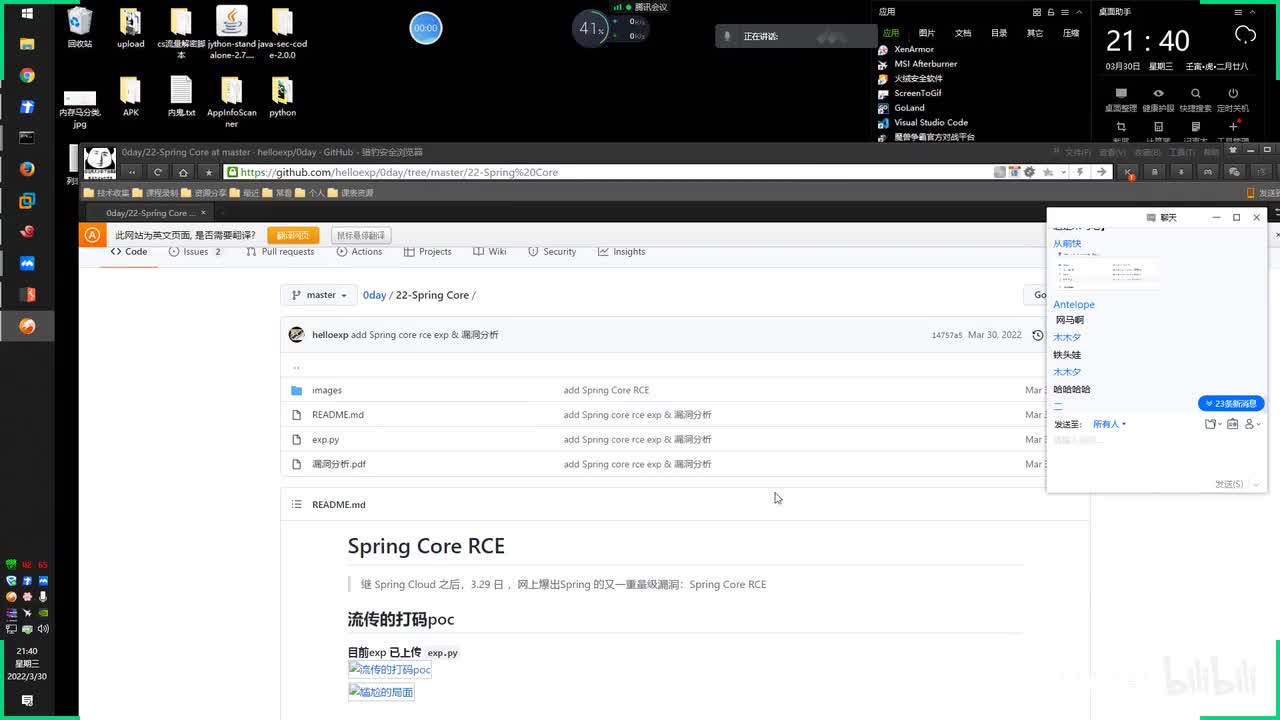
Task: Open the exp.py file link
Action: click(x=325, y=439)
